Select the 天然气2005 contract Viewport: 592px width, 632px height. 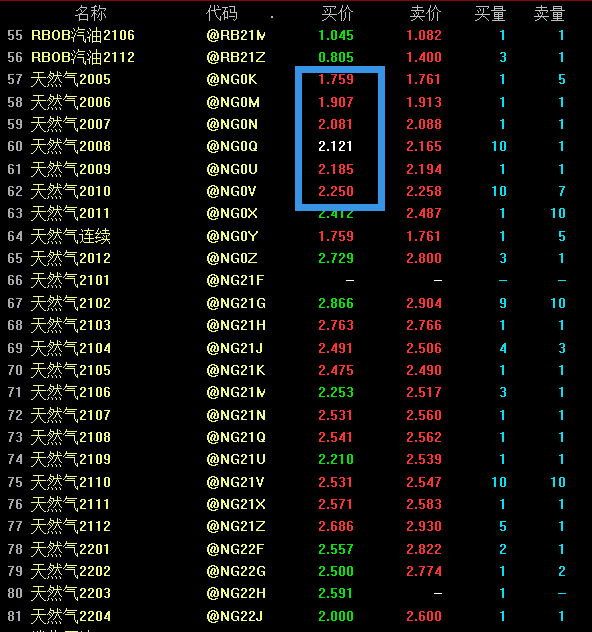tap(71, 79)
